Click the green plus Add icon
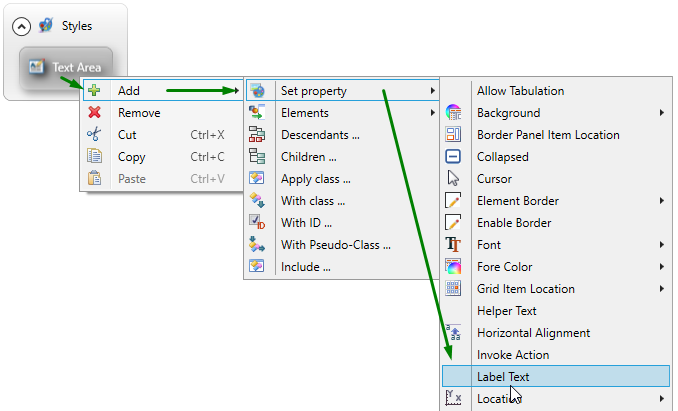 pyautogui.click(x=95, y=91)
